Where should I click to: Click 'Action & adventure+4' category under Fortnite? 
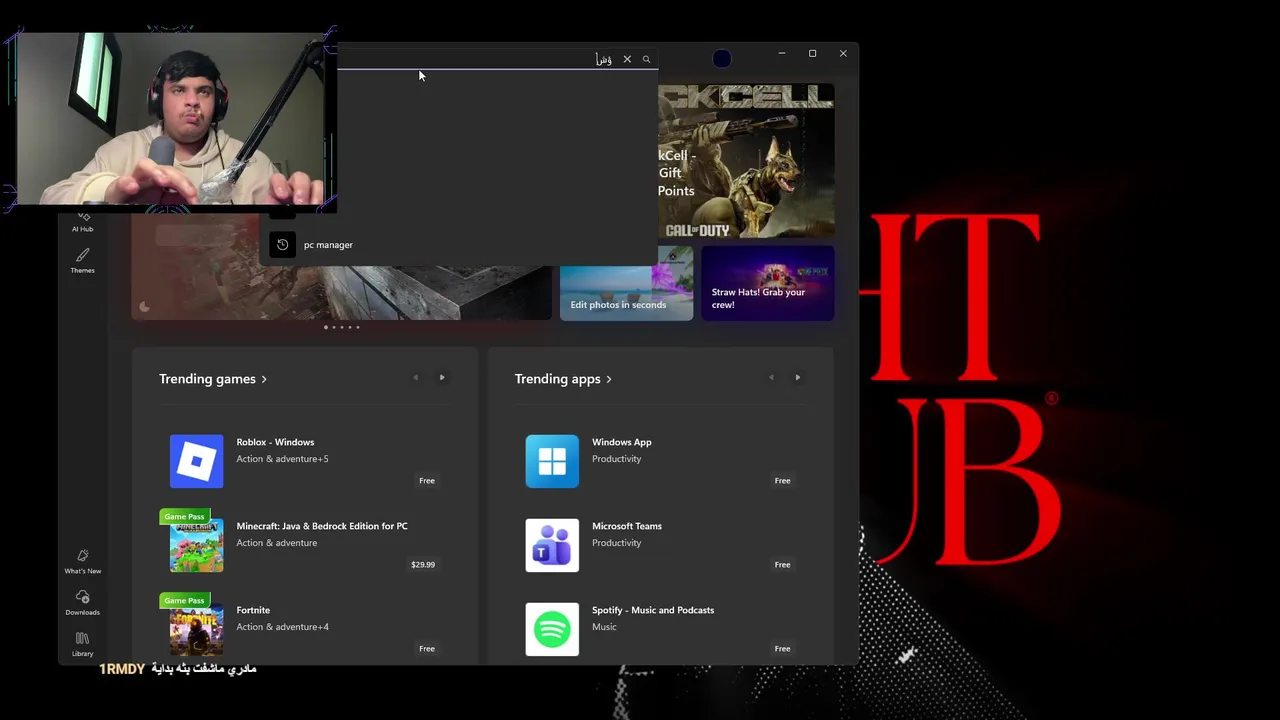282,627
